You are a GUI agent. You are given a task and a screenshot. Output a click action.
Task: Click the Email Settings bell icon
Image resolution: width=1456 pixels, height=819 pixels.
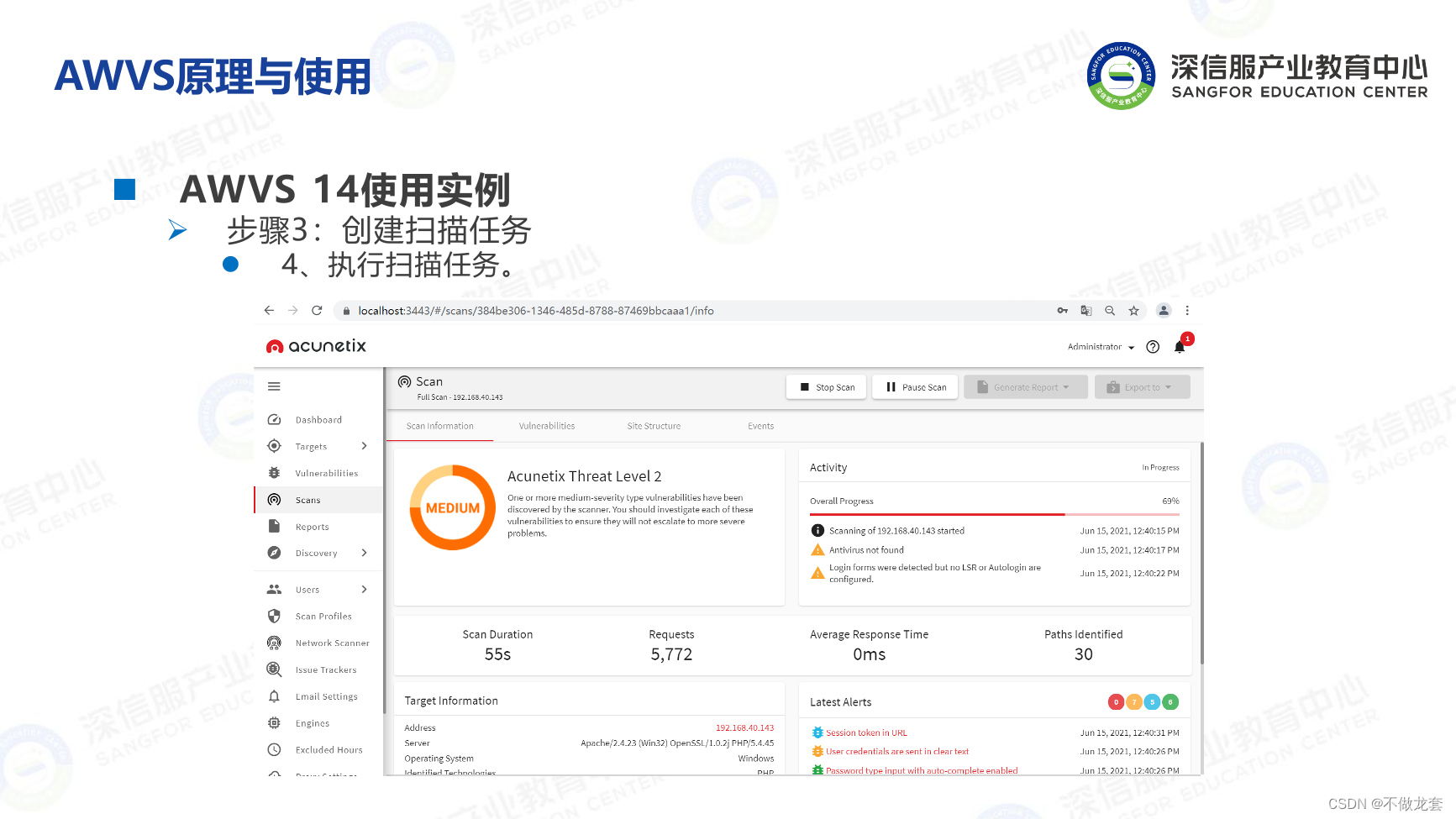[274, 696]
